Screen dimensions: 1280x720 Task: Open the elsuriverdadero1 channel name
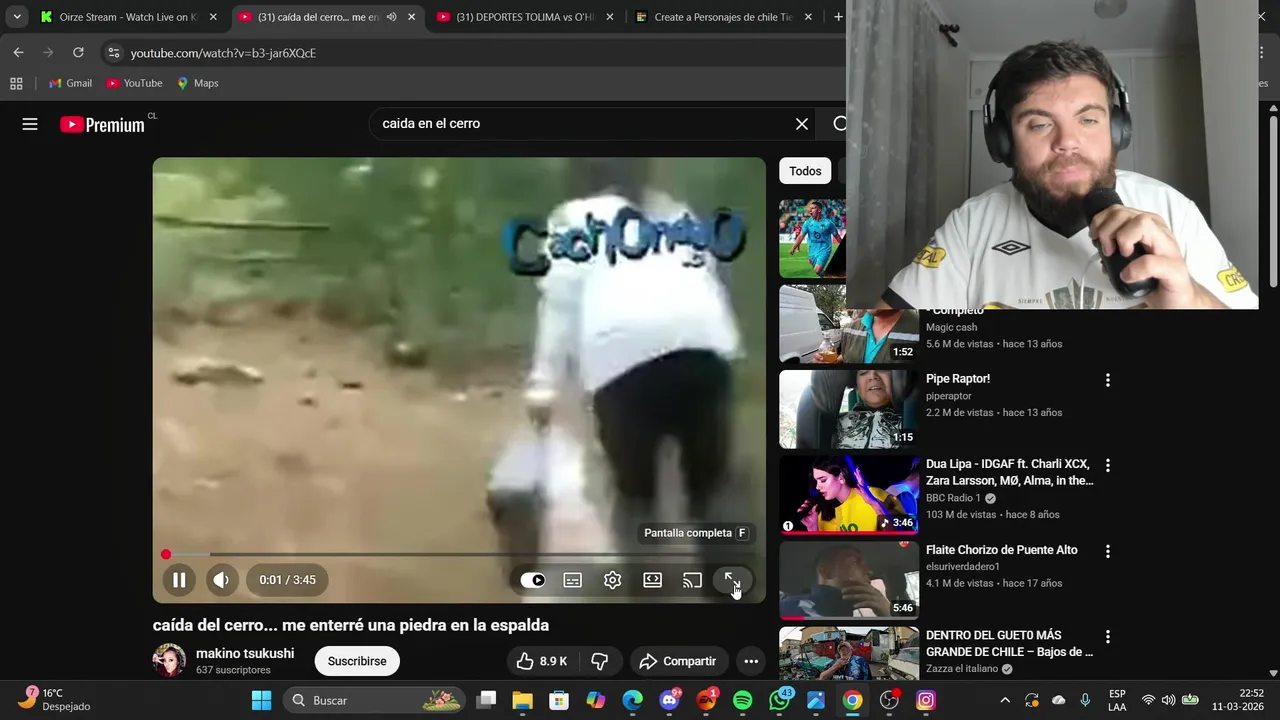963,566
